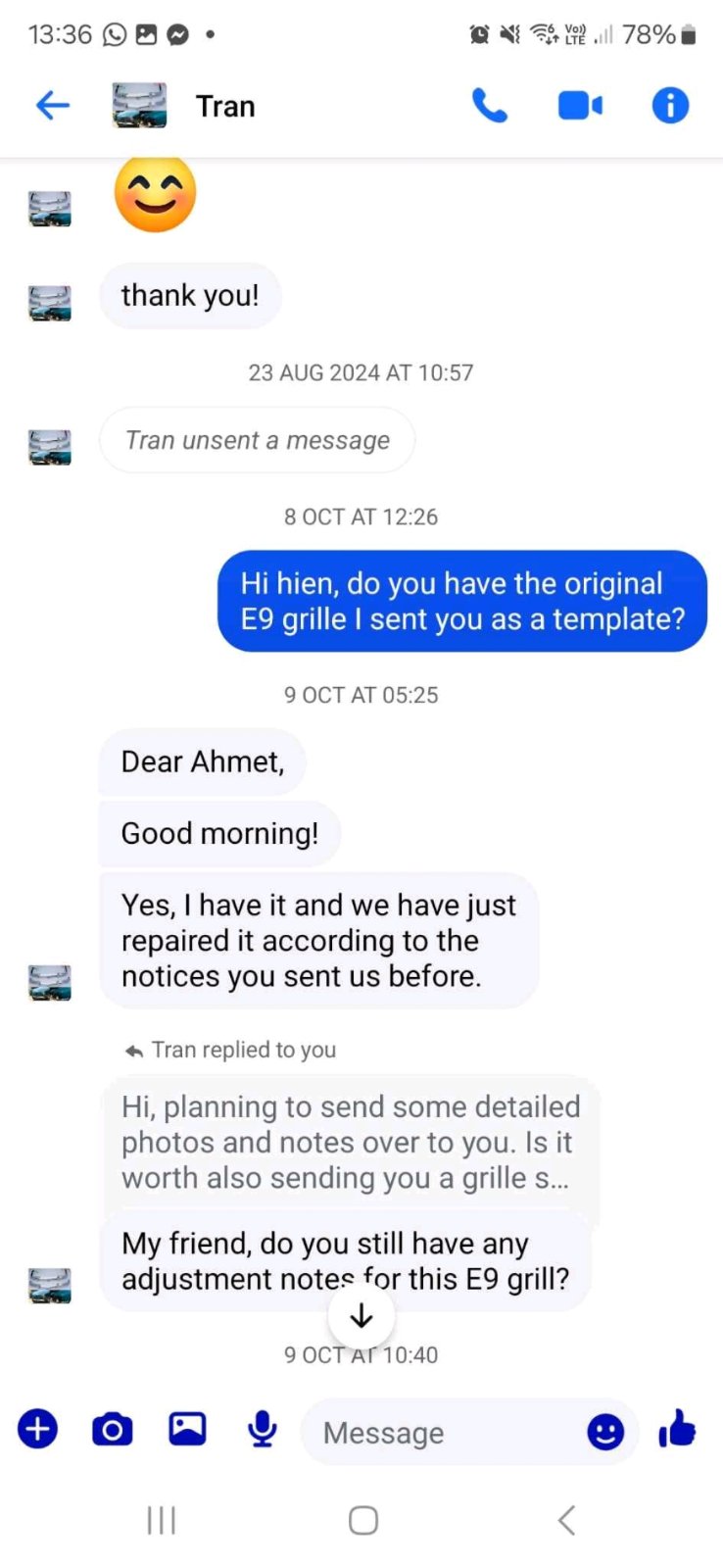Image resolution: width=723 pixels, height=1568 pixels.
Task: Select the sent message about original E9 grille
Action: (x=462, y=601)
